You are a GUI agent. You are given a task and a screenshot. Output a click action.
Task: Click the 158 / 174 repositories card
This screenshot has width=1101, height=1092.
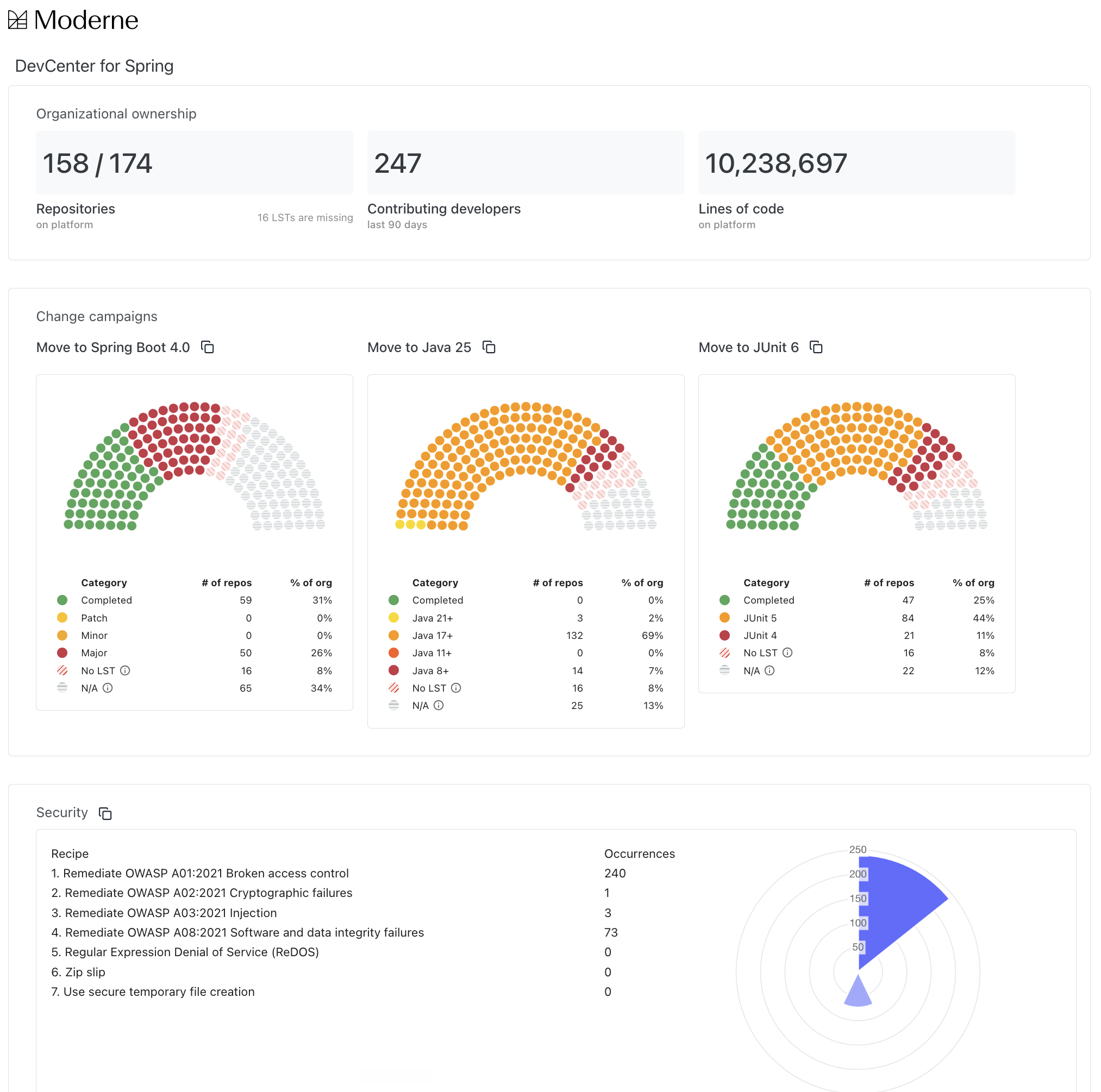195,163
